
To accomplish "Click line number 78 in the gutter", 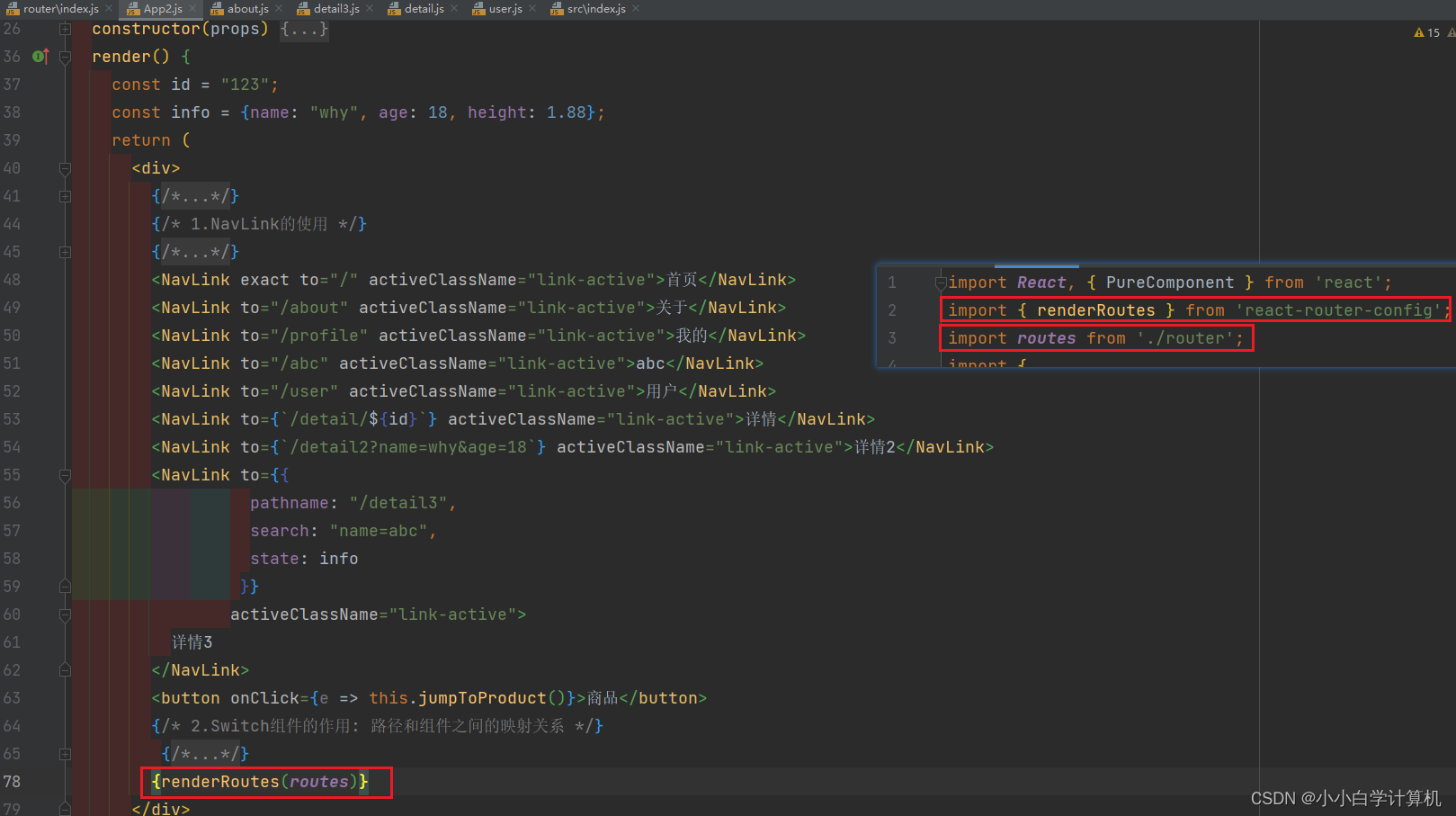I will 12,782.
